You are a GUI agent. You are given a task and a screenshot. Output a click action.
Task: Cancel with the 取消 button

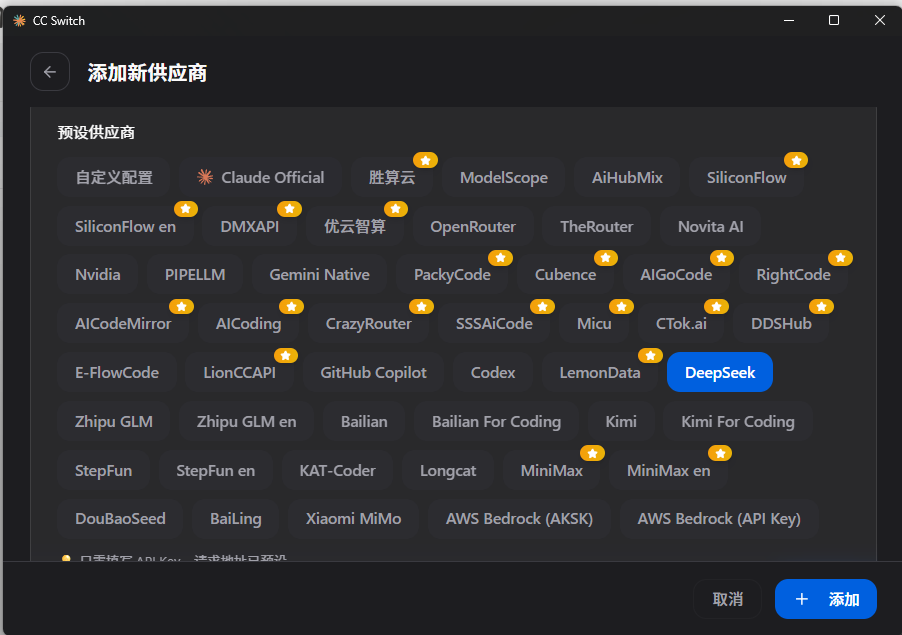coord(728,599)
